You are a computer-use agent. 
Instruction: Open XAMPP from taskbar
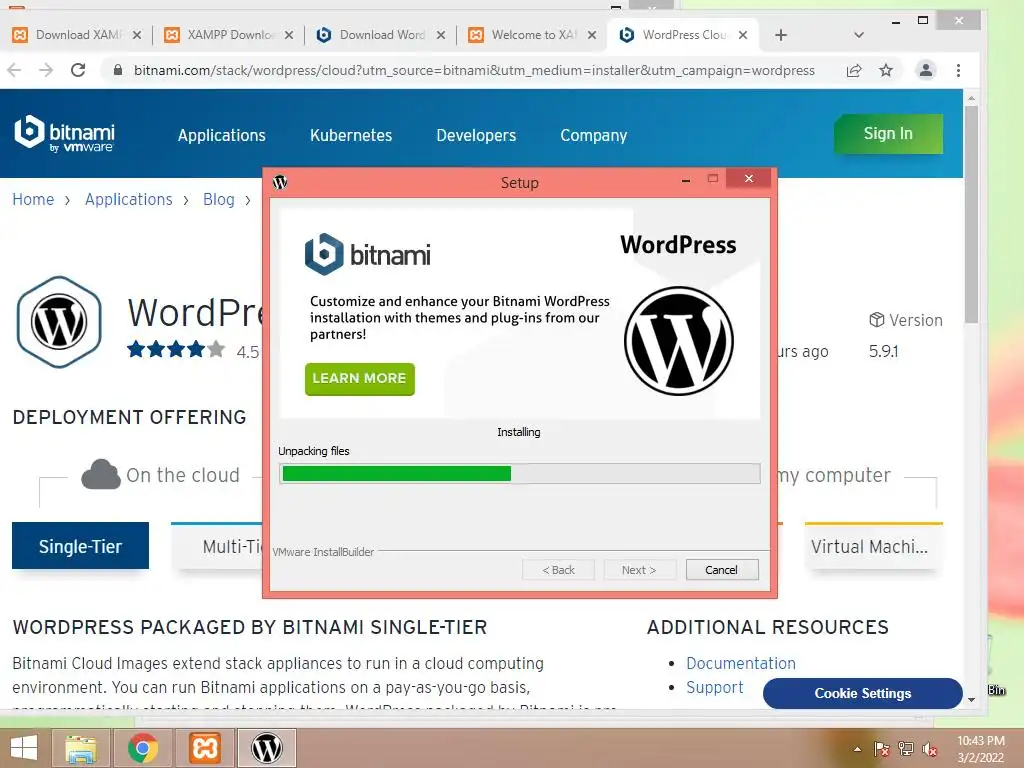204,748
